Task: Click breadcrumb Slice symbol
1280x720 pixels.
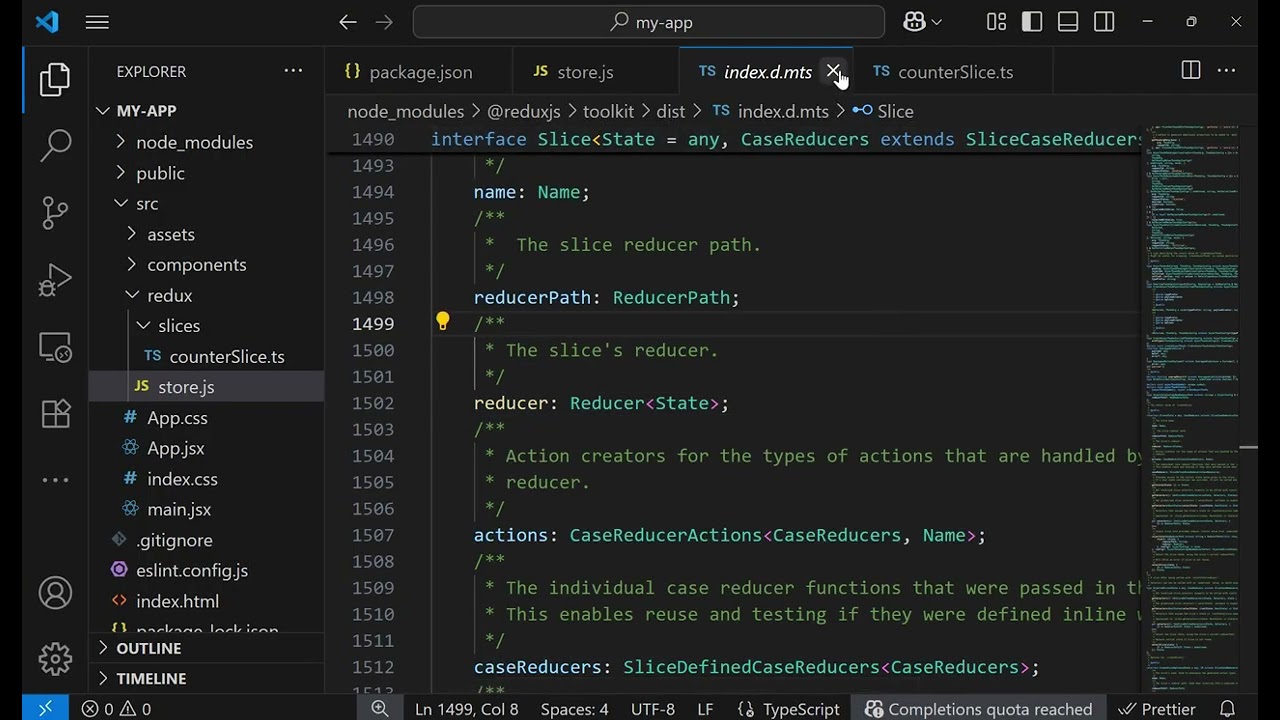Action: 883,111
